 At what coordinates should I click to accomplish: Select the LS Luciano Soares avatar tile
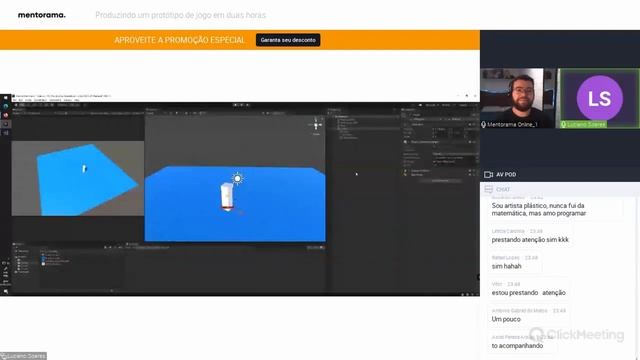pos(599,98)
